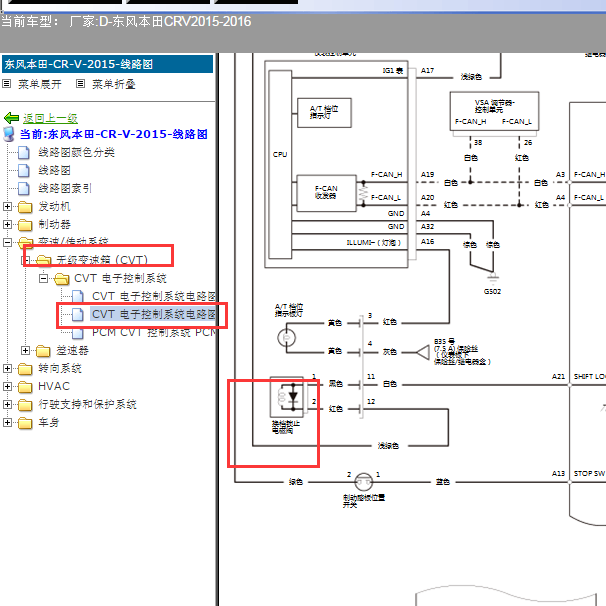This screenshot has width=606, height=606.
Task: Select 行驶支持和保护系统 folder label
Action: [x=87, y=405]
